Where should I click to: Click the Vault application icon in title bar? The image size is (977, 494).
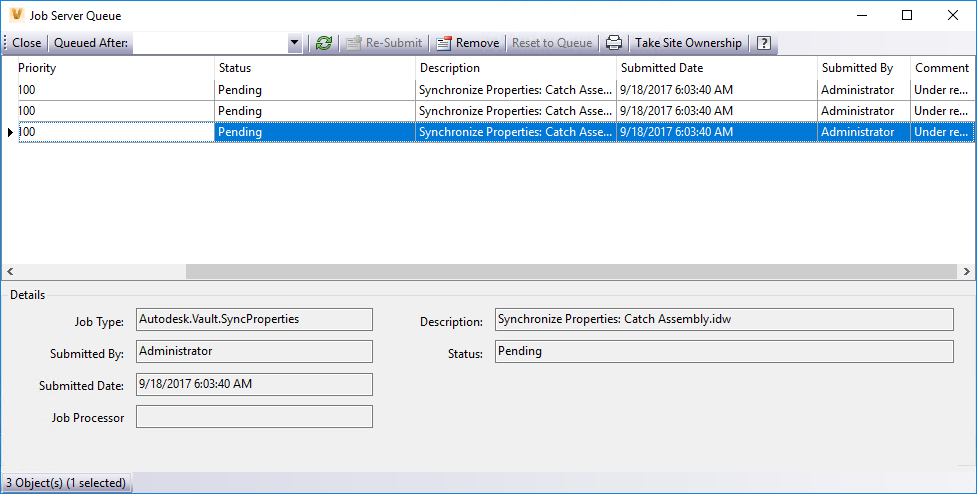coord(17,15)
